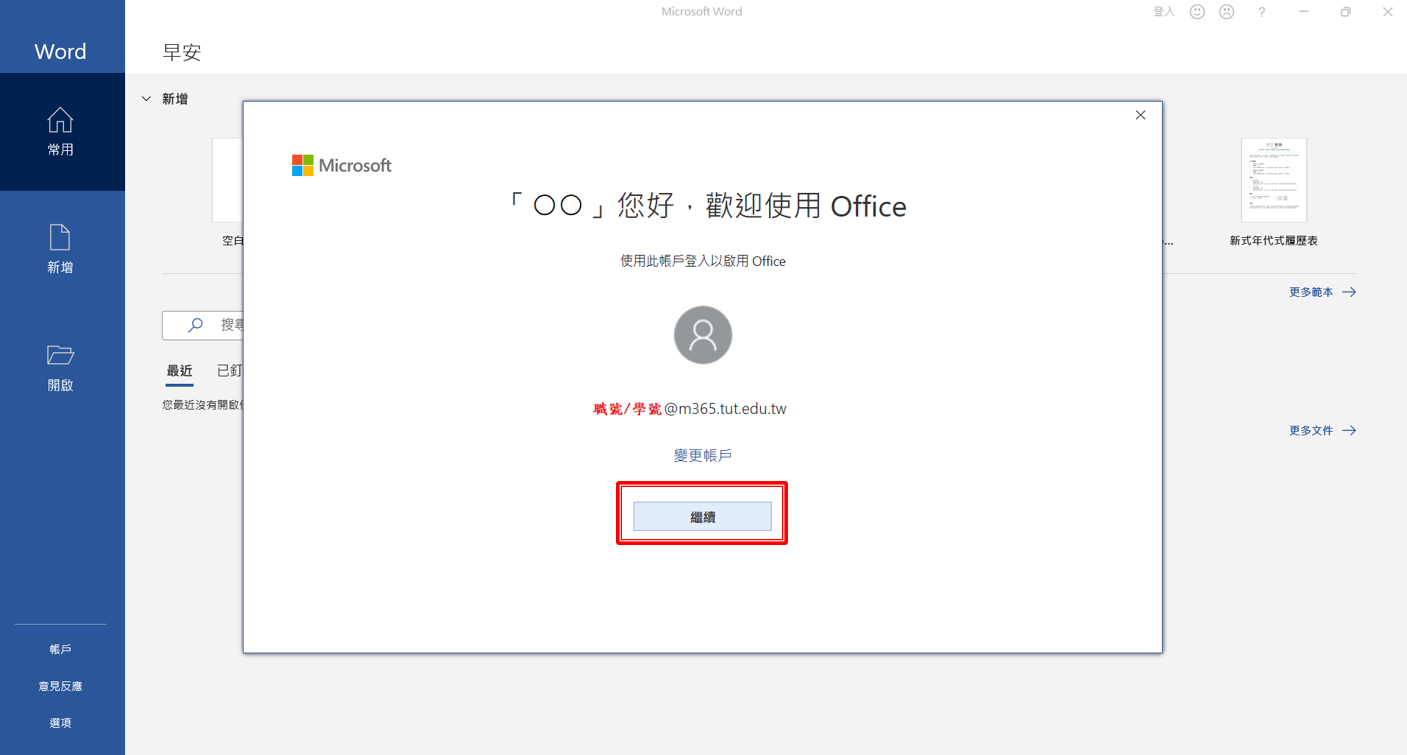Viewport: 1407px width, 755px height.
Task: Switch to the 最近 tab
Action: coord(180,371)
